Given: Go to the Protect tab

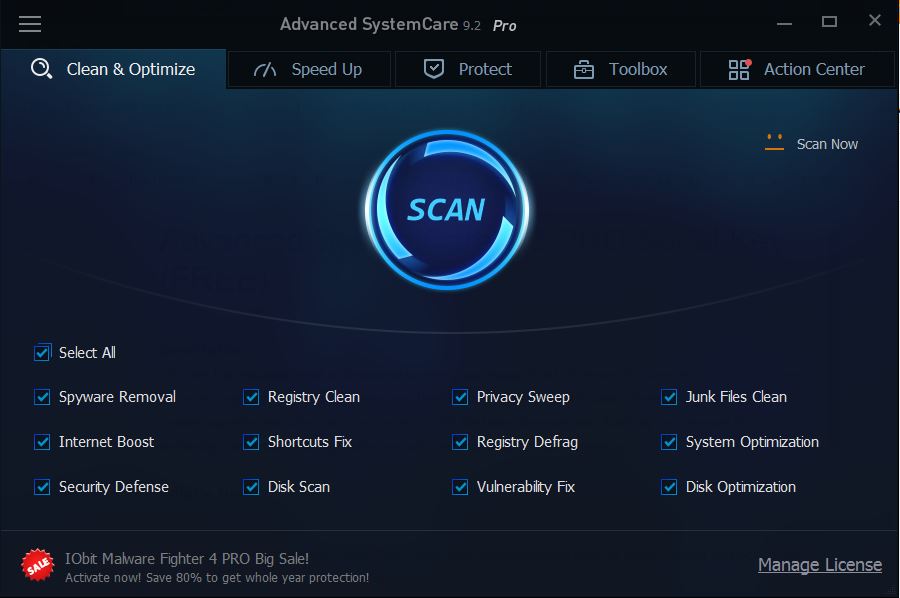Looking at the screenshot, I should point(468,69).
